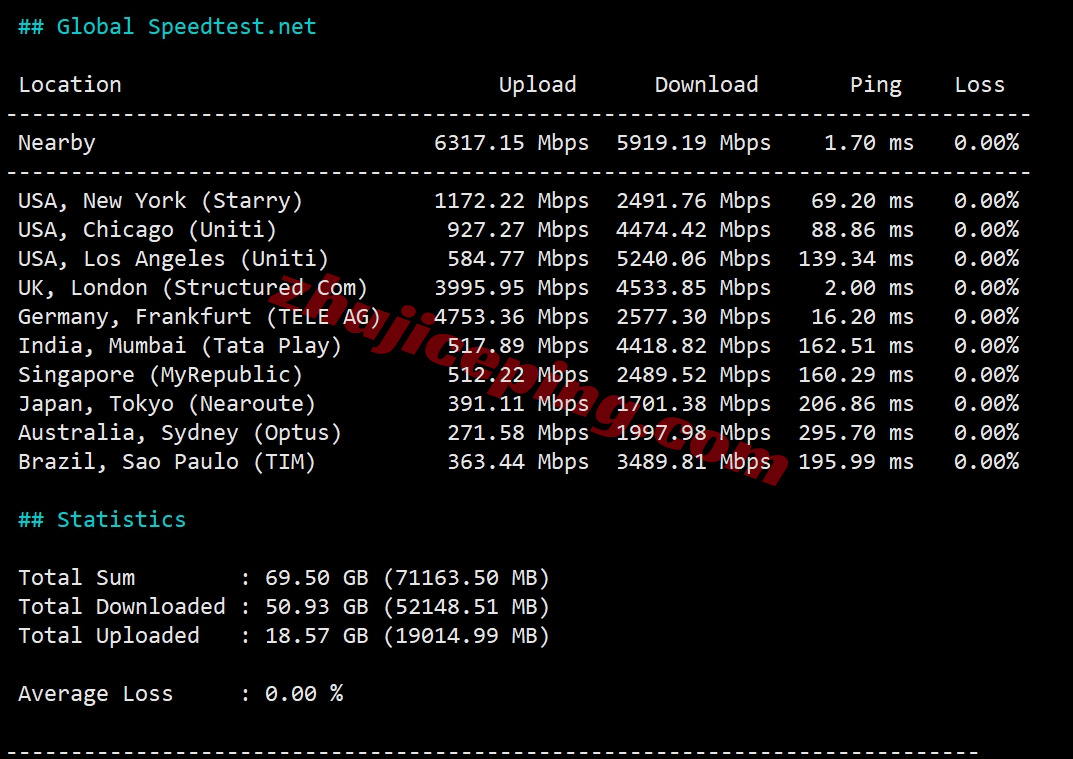Screen dimensions: 1073x759
Task: Click the '## Global Speedtest.net' header
Action: click(164, 26)
